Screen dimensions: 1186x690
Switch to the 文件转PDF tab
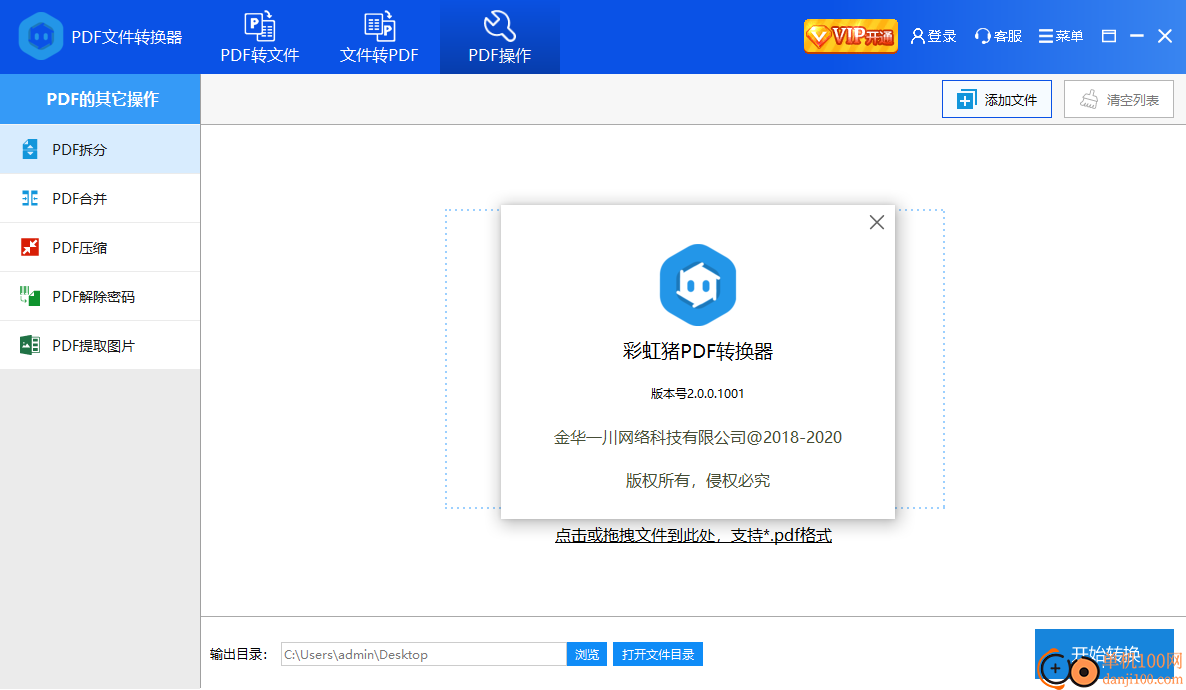click(379, 37)
